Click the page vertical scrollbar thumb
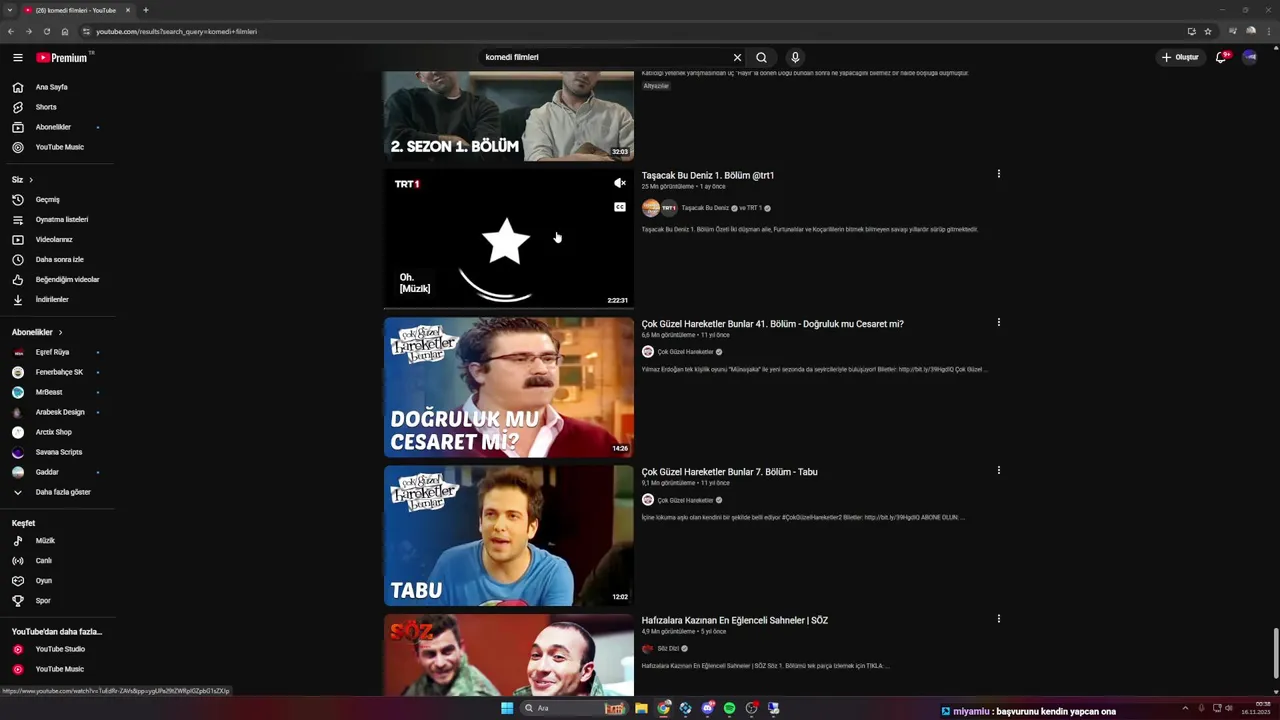 (x=1275, y=653)
